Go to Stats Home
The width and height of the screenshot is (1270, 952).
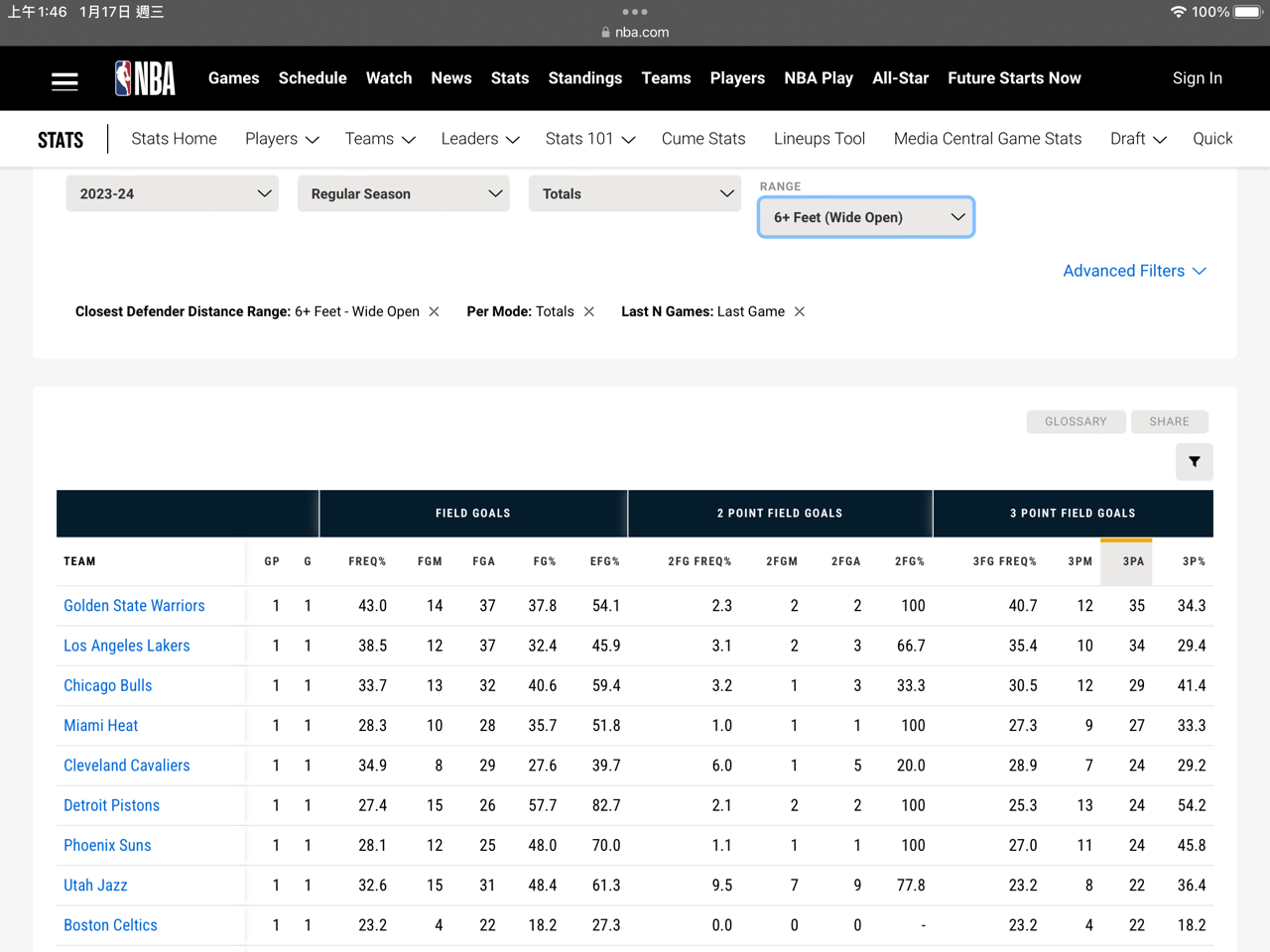[x=174, y=139]
